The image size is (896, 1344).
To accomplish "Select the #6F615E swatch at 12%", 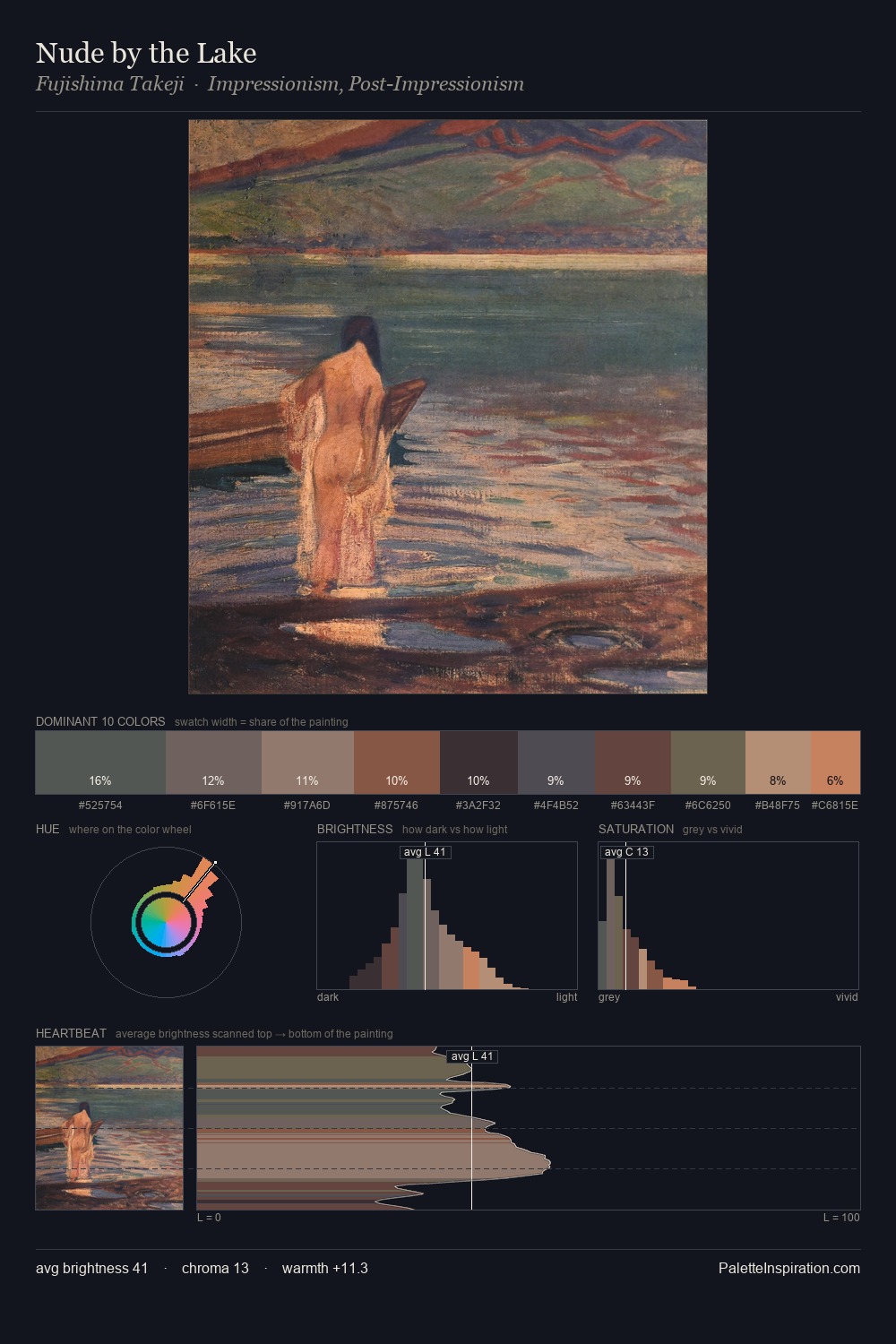I will (213, 762).
